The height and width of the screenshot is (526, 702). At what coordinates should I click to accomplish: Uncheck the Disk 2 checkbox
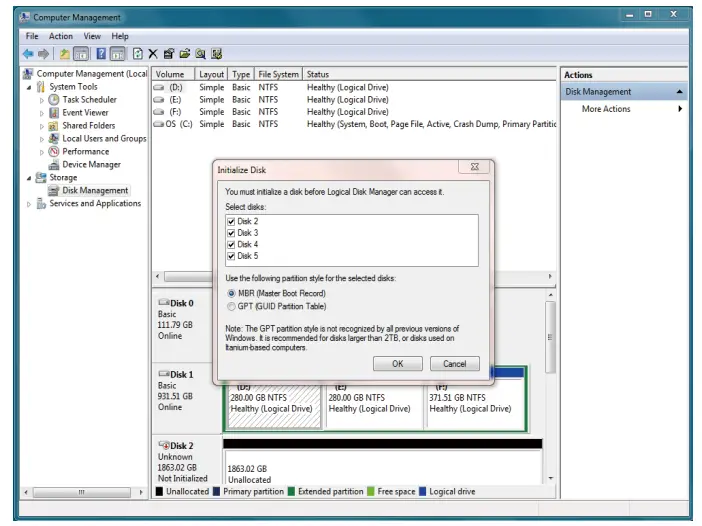point(231,221)
